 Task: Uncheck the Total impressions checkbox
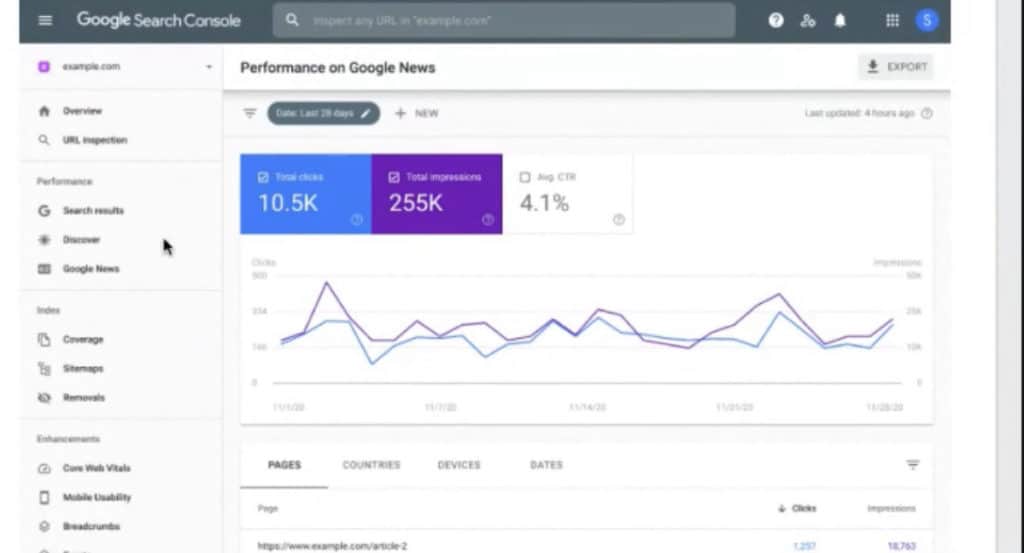coord(394,178)
